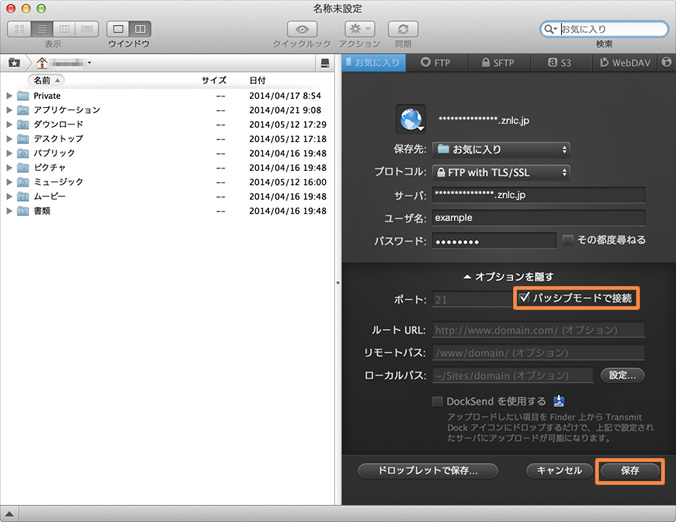Select the 書類 folder row

tap(167, 211)
